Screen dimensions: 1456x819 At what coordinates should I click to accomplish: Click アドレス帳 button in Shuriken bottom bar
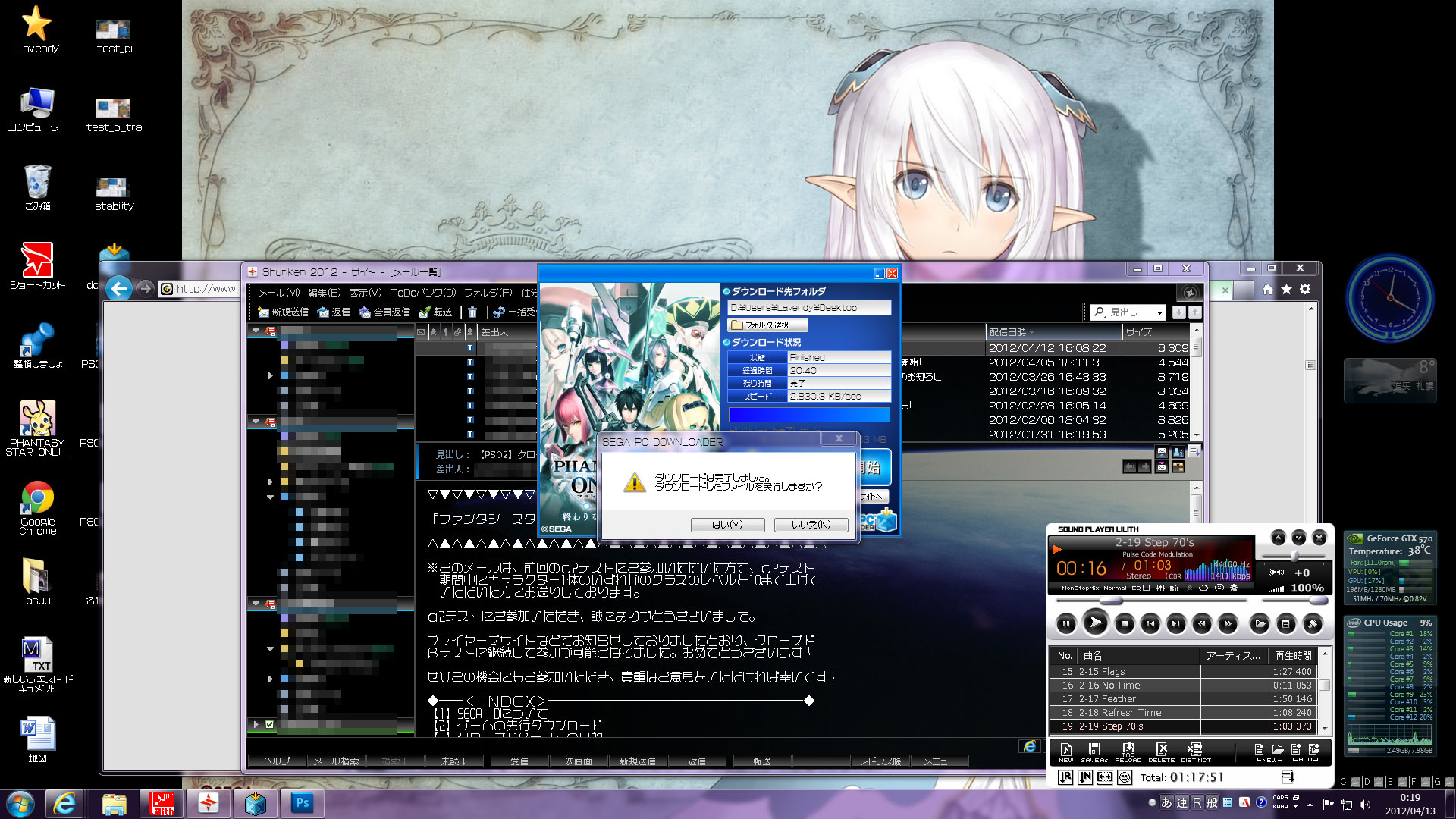pyautogui.click(x=880, y=761)
